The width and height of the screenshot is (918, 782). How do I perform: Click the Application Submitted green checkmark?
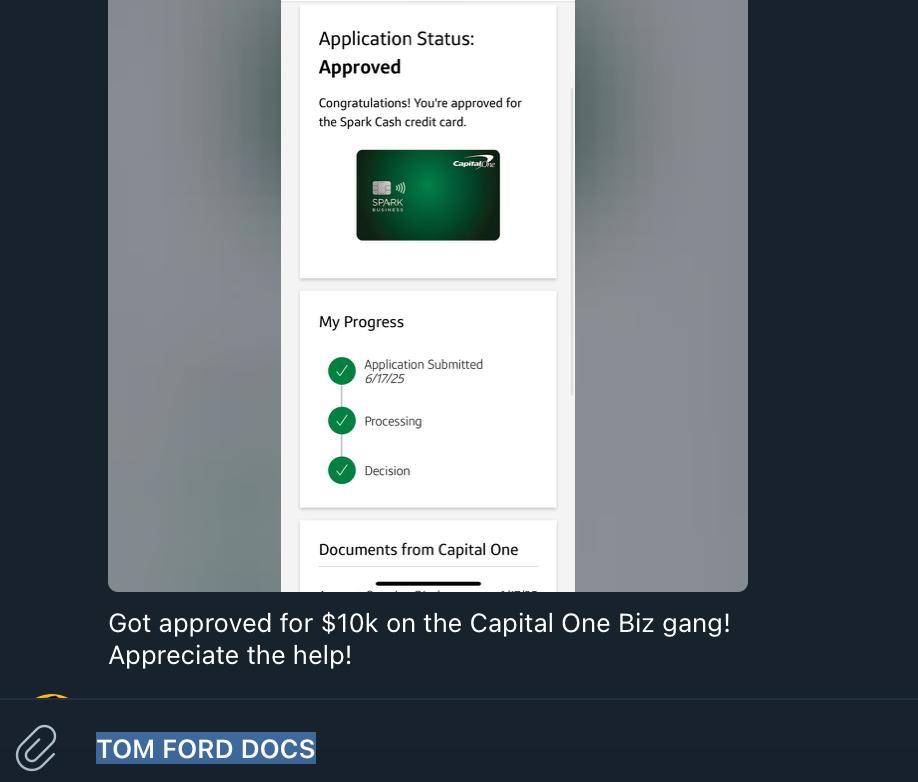pos(342,371)
